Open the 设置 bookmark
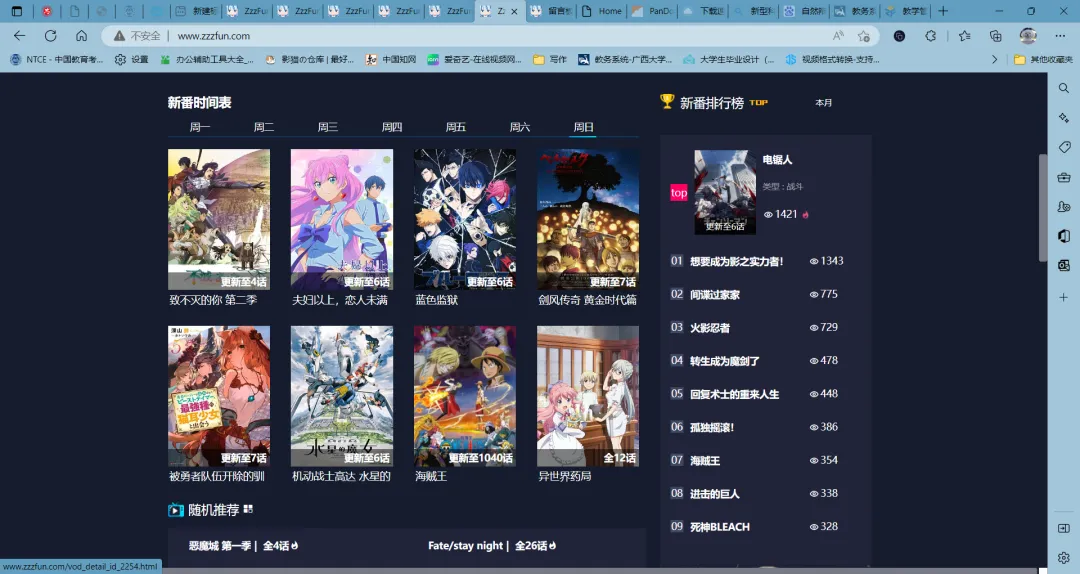Screen dimensions: 1080x574 pyautogui.click(x=132, y=60)
